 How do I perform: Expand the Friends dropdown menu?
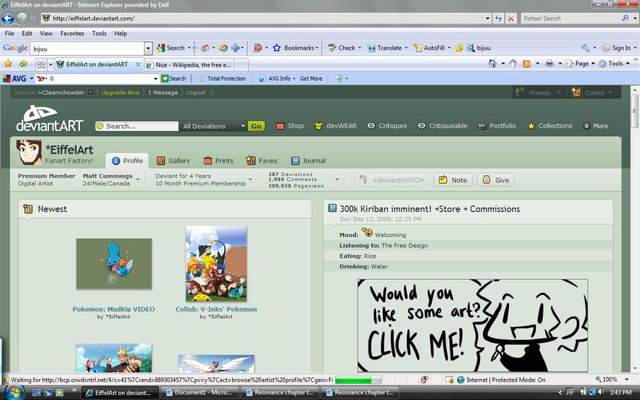coord(538,92)
